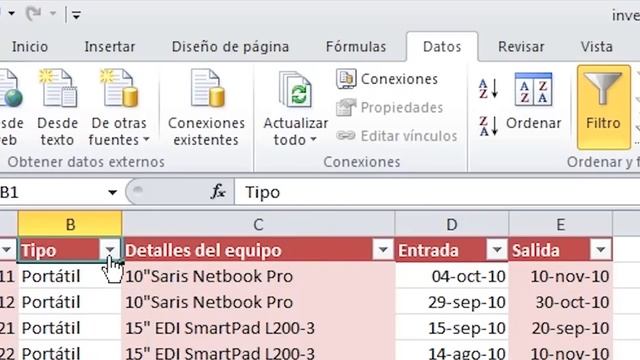
Task: Select cell with date 15-sep-10
Action: (x=452, y=328)
